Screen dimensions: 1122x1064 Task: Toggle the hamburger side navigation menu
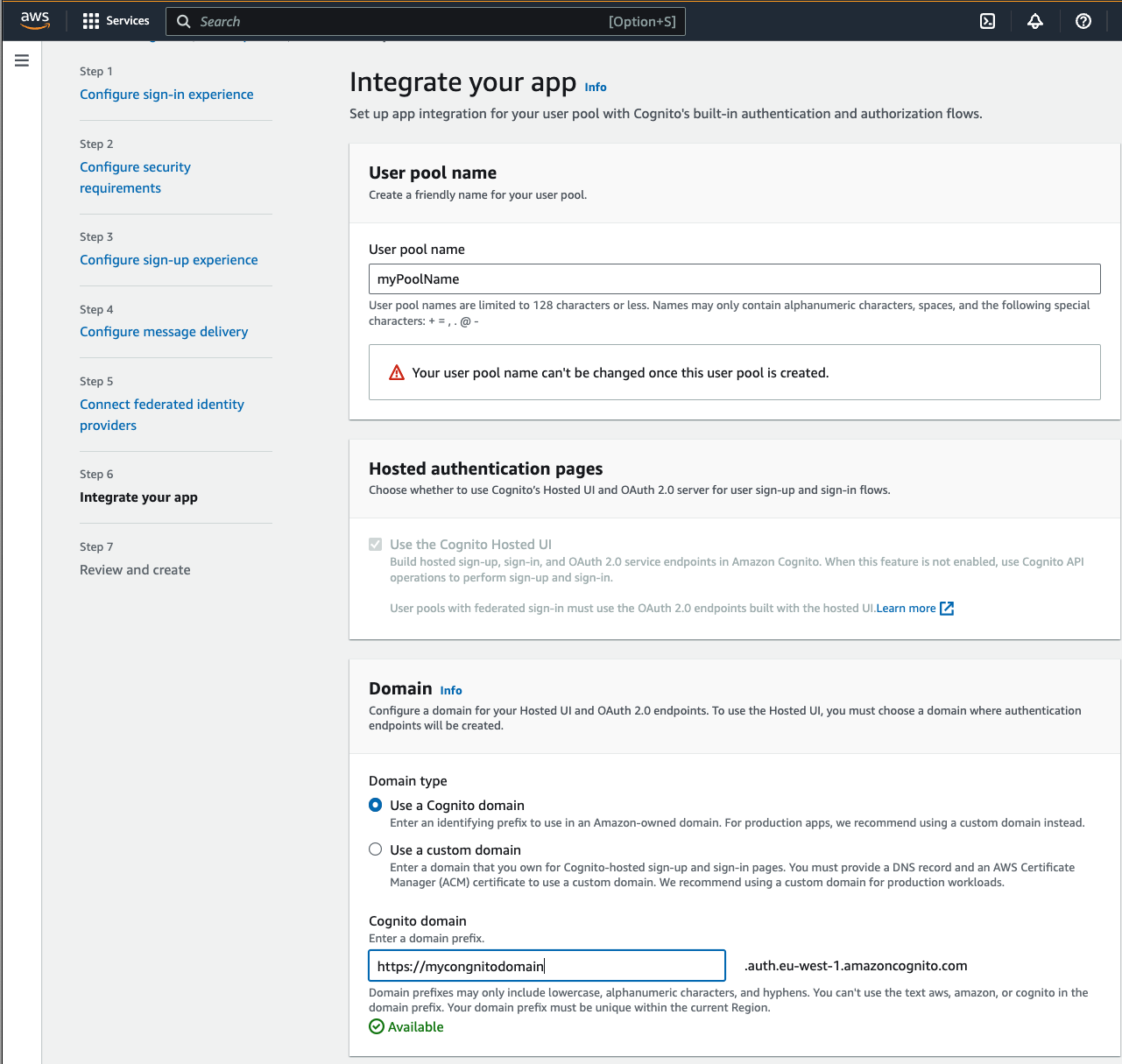pyautogui.click(x=22, y=60)
